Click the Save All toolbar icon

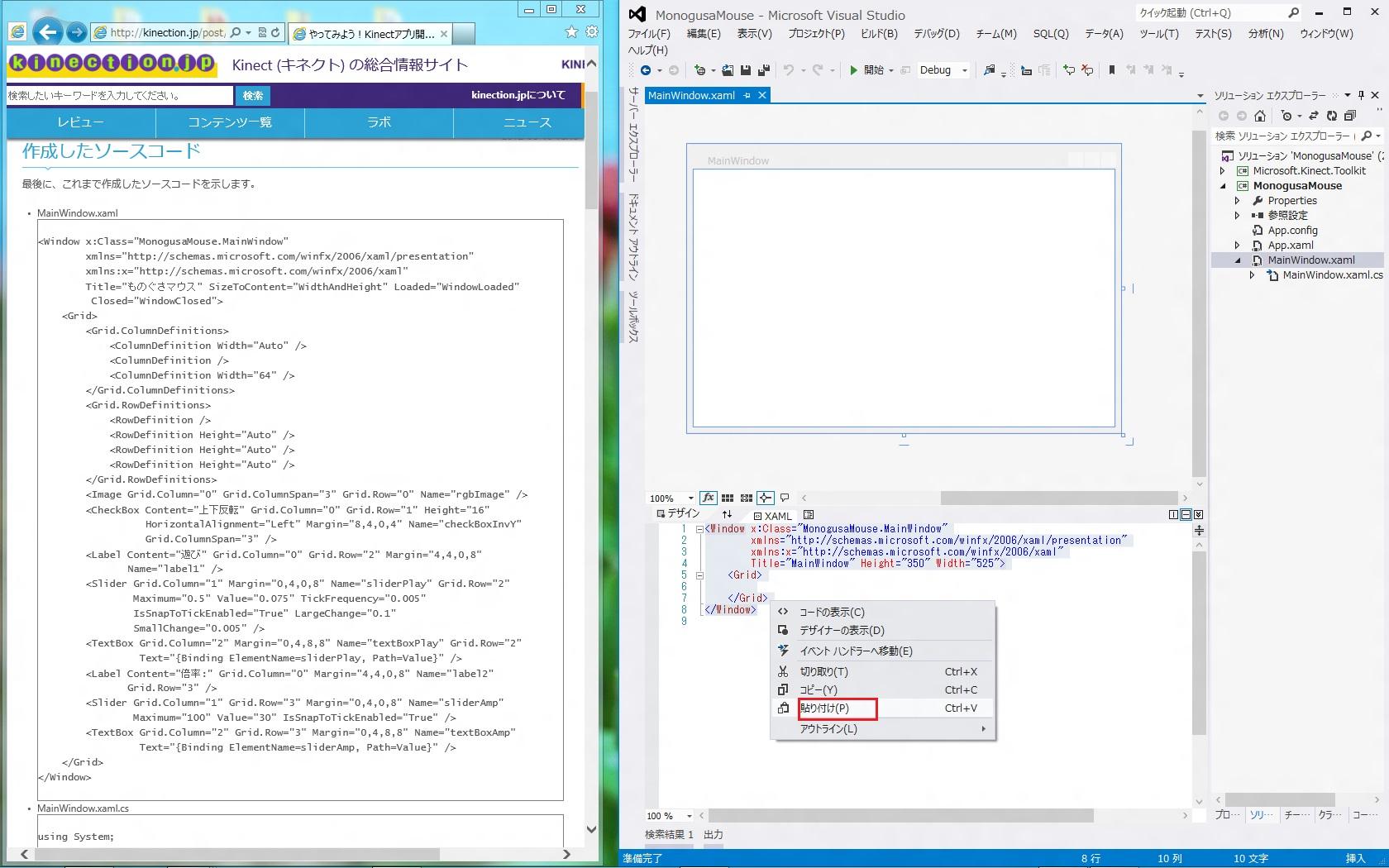763,70
